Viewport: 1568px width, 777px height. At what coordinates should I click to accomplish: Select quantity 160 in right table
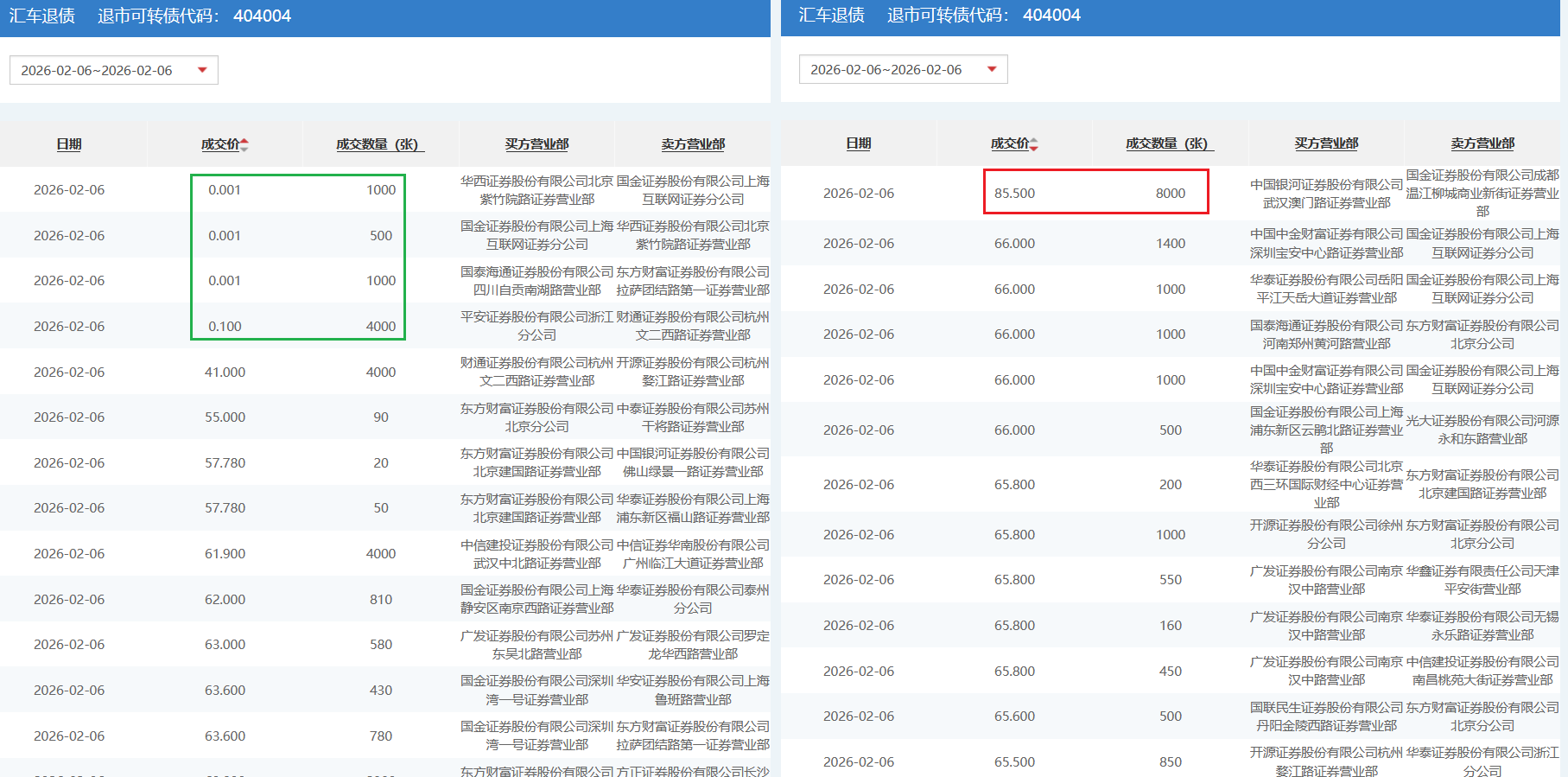pyautogui.click(x=1171, y=626)
